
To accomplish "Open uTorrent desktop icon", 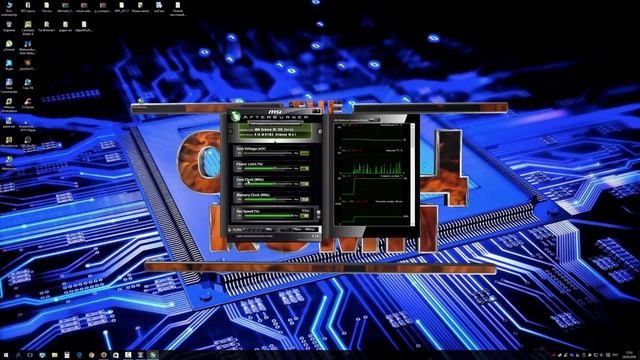I will point(9,46).
